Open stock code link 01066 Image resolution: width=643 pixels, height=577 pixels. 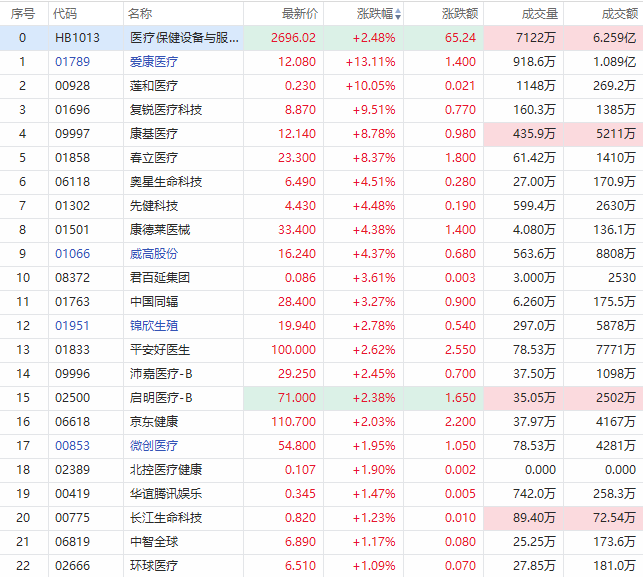72,254
